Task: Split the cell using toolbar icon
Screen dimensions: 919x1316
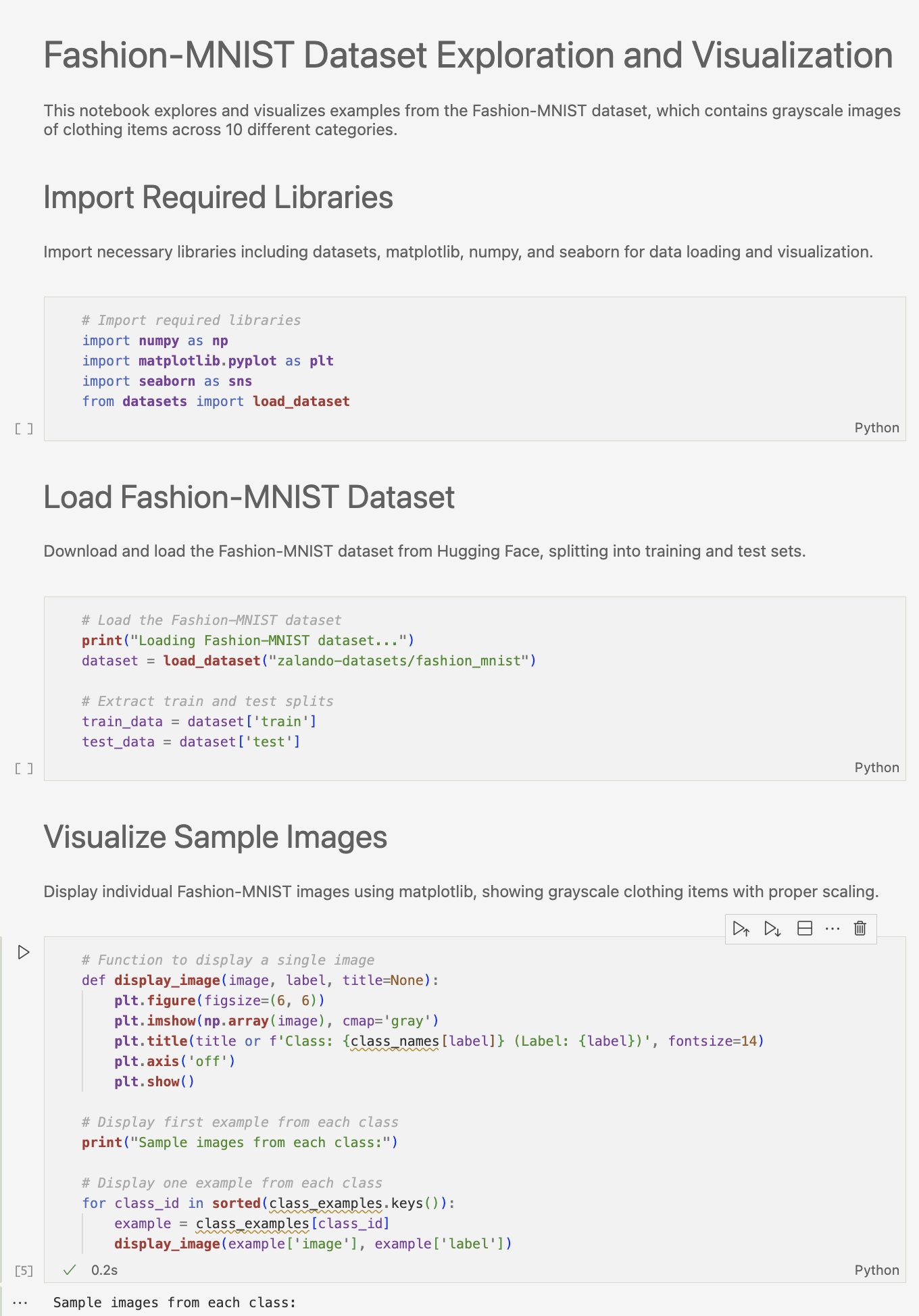Action: (804, 929)
